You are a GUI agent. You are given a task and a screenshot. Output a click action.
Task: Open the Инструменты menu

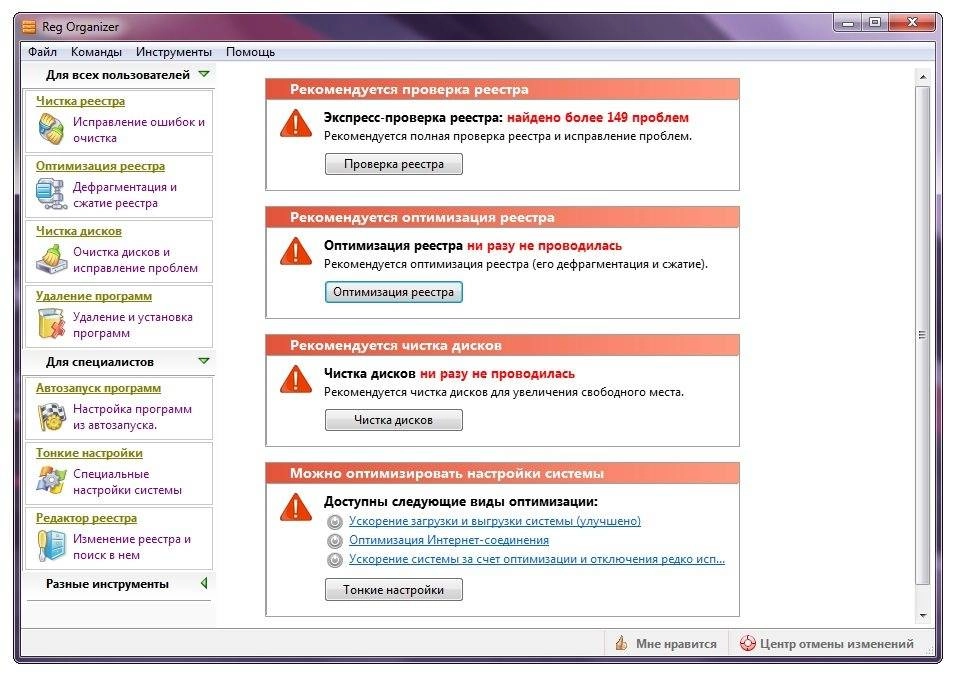coord(174,52)
